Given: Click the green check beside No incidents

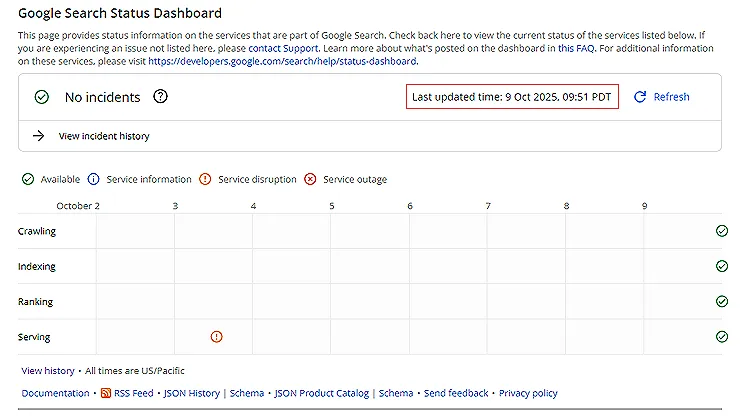Looking at the screenshot, I should pyautogui.click(x=42, y=97).
